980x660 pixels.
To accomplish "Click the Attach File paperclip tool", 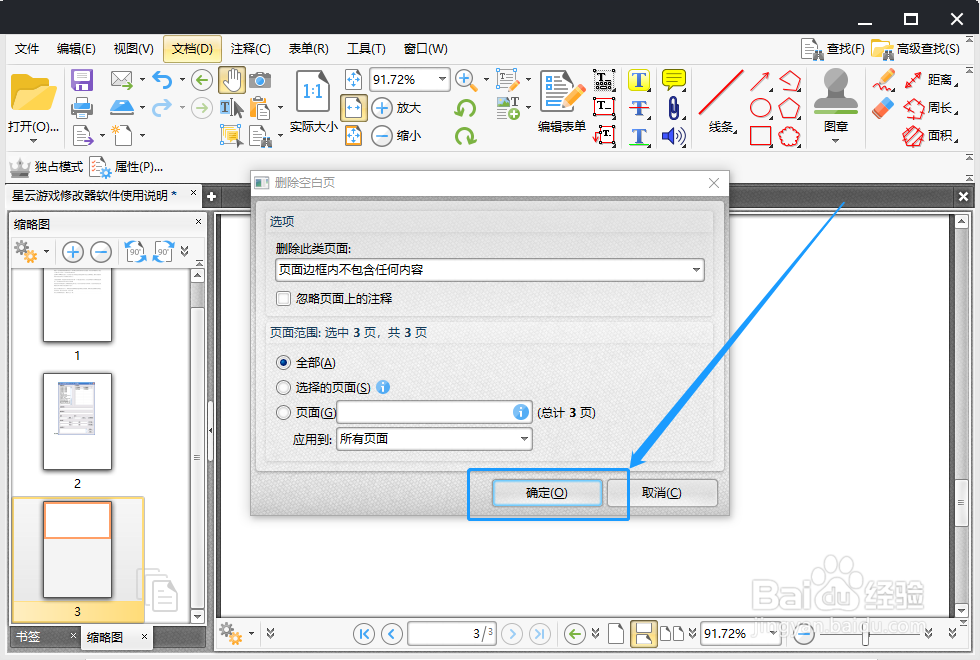I will (x=674, y=108).
